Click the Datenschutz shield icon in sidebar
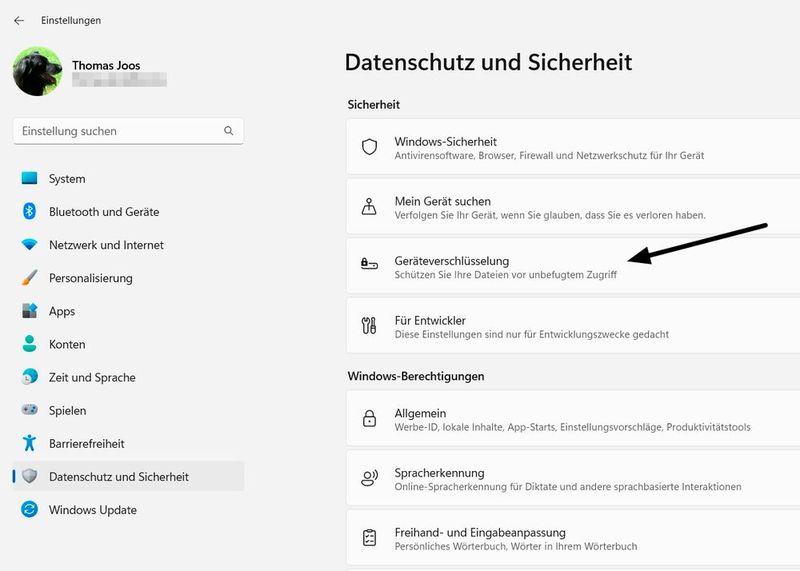This screenshot has height=571, width=800. 30,476
